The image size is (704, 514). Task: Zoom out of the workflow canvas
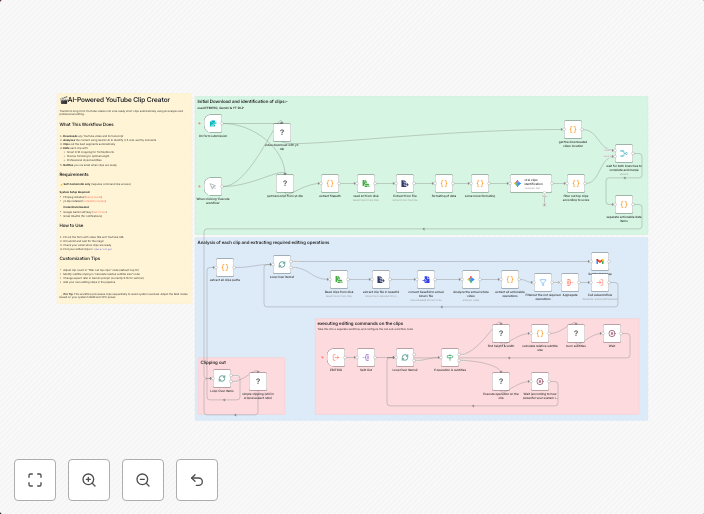pyautogui.click(x=143, y=480)
